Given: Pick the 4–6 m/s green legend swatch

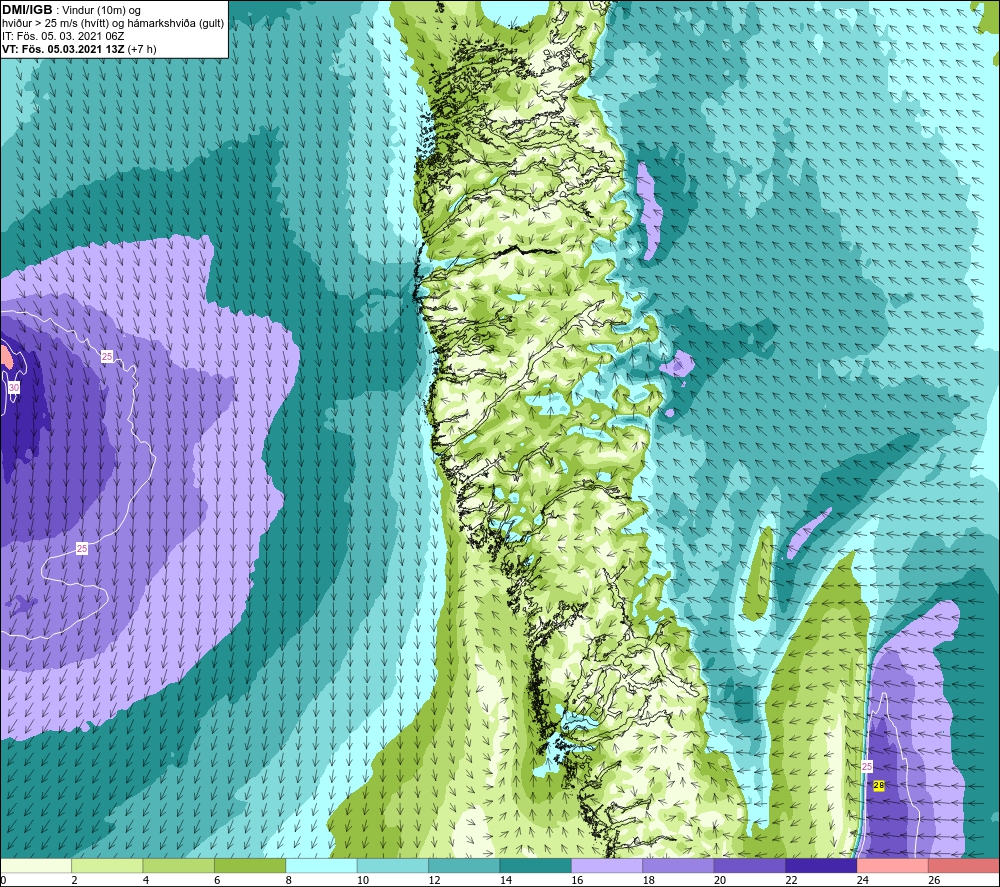Looking at the screenshot, I should pos(179,865).
